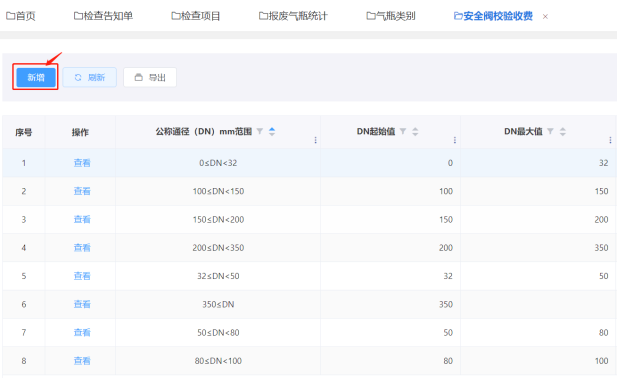This screenshot has width=617, height=378.
Task: Click the folder icon on 气瓶类别 tab
Action: point(371,16)
